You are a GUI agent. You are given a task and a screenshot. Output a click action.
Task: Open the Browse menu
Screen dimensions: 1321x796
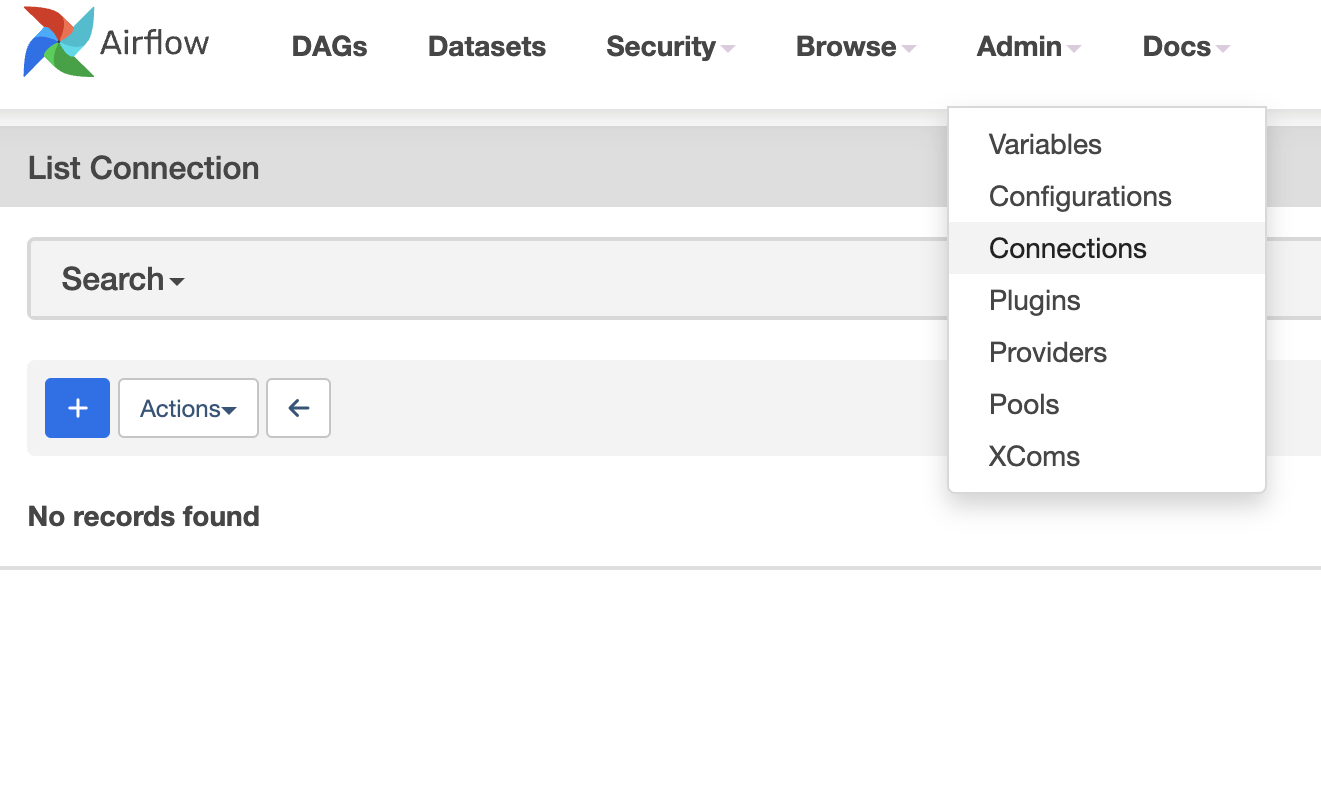[x=855, y=47]
